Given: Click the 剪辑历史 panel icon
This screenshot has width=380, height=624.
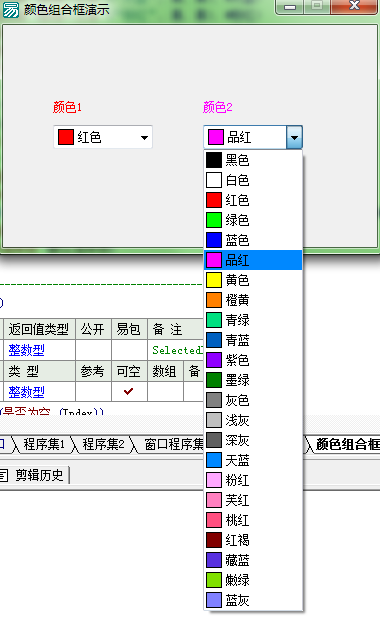Looking at the screenshot, I should point(4,475).
